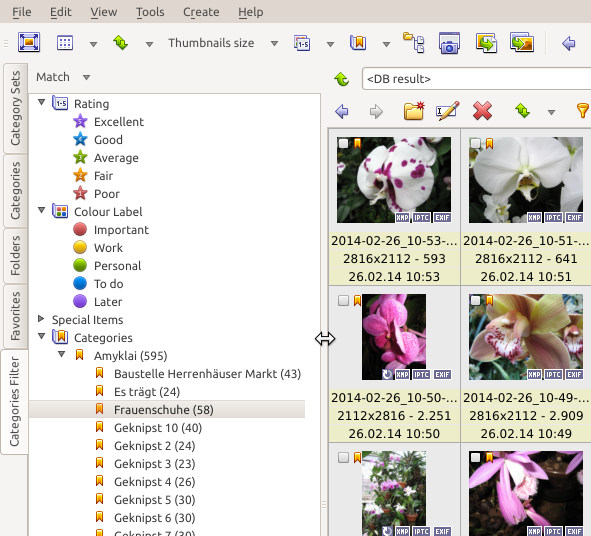The image size is (591, 536).
Task: Tick checkbox on bottom-left greenhouse orchid thumbnail
Action: (x=343, y=458)
